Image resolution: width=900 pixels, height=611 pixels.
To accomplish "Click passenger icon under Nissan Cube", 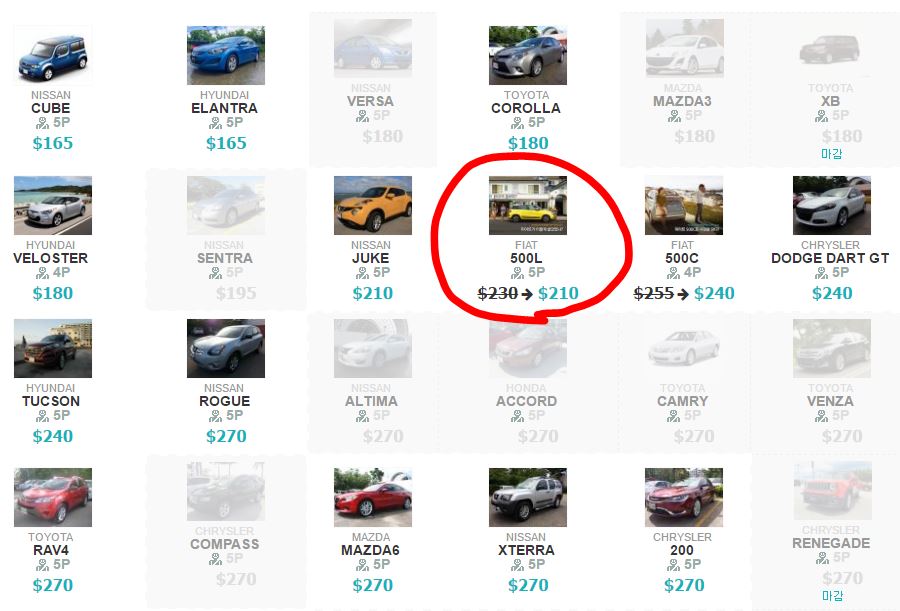I will [x=42, y=123].
